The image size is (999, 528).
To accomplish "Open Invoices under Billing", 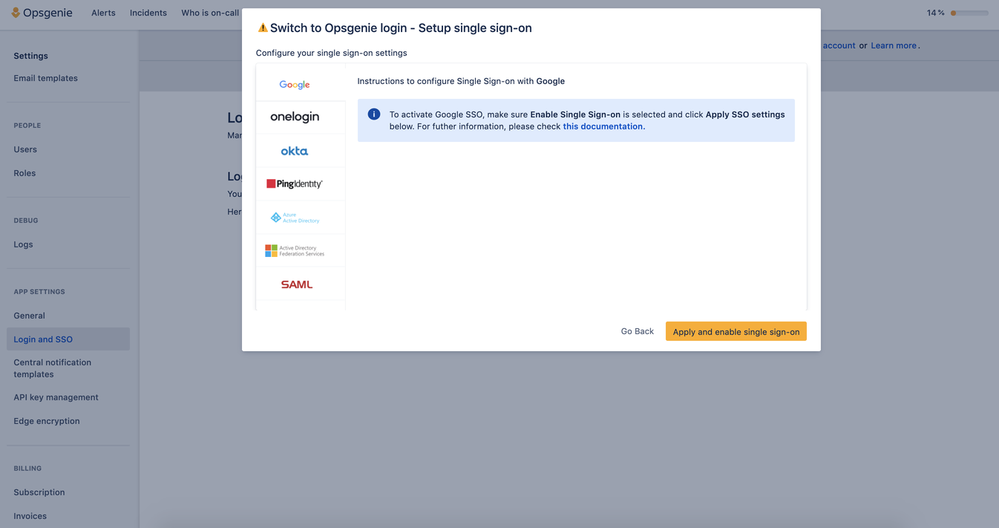I will click(x=30, y=516).
